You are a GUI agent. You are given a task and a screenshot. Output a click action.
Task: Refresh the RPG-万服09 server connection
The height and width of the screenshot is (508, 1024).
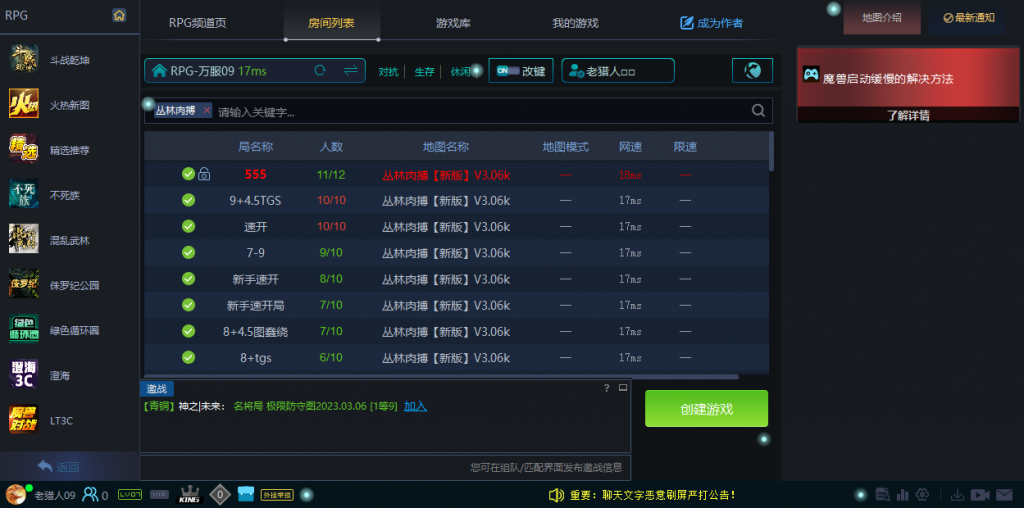(x=320, y=70)
